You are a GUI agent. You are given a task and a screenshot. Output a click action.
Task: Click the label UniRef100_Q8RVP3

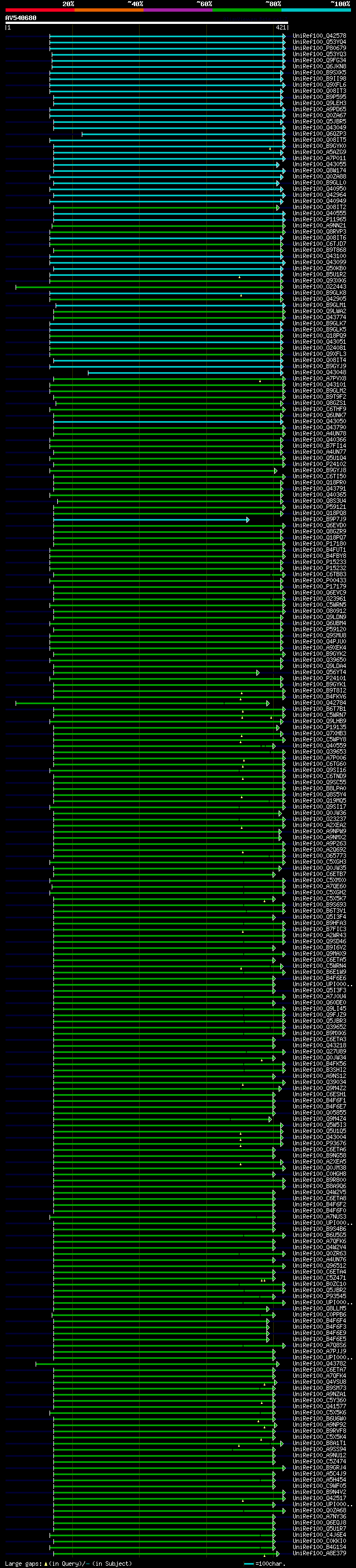click(319, 231)
